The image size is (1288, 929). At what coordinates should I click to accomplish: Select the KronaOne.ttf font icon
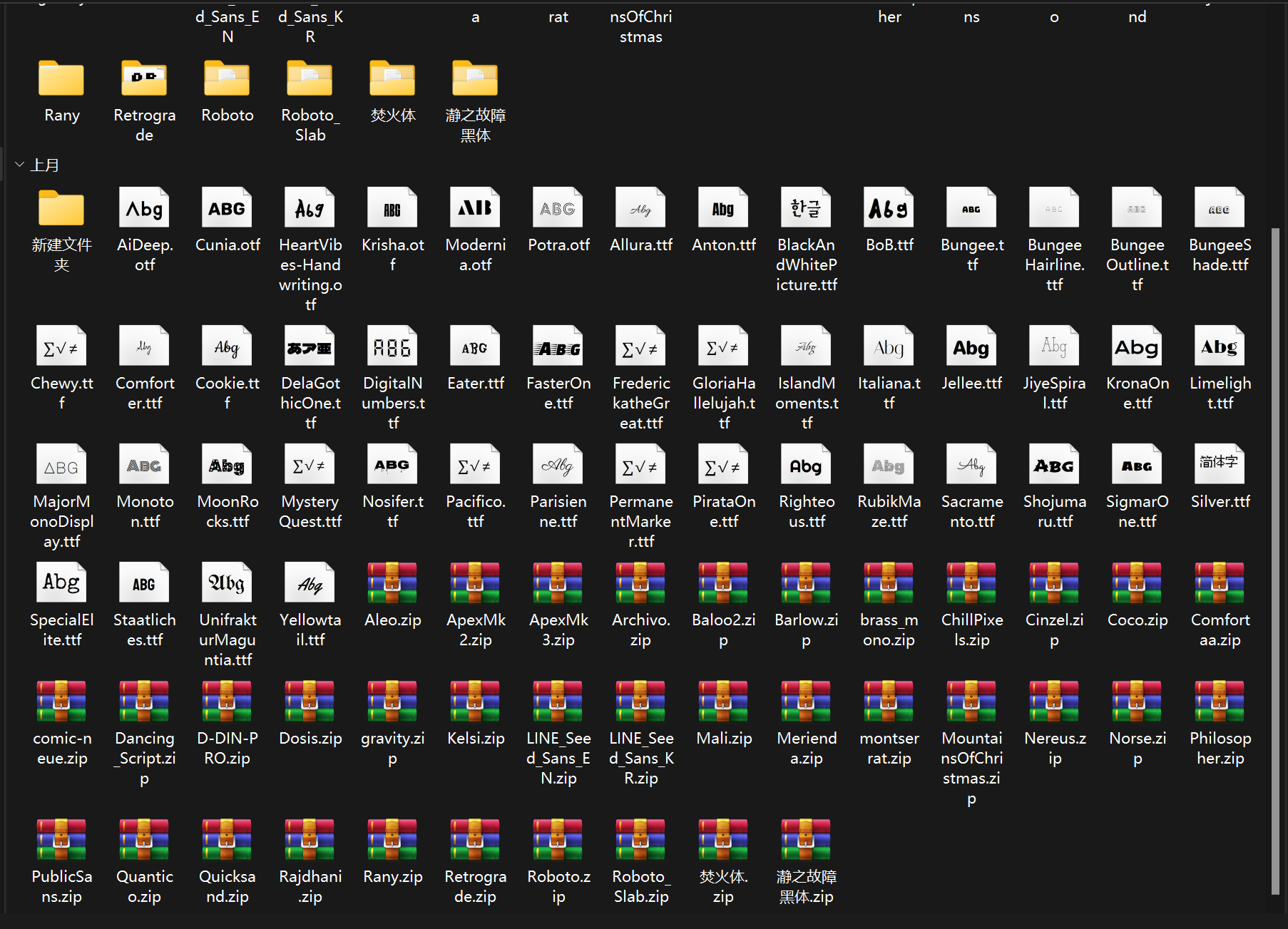point(1137,347)
